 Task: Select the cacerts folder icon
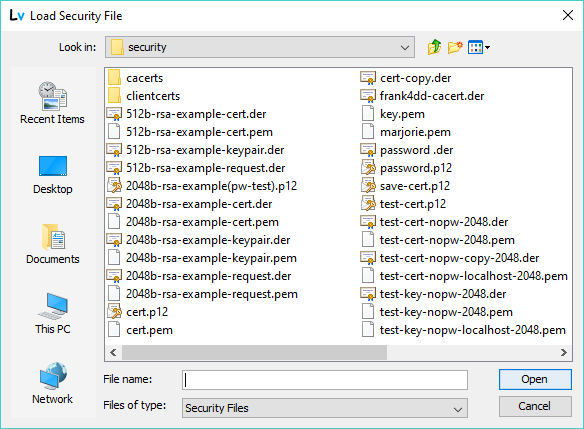click(114, 78)
